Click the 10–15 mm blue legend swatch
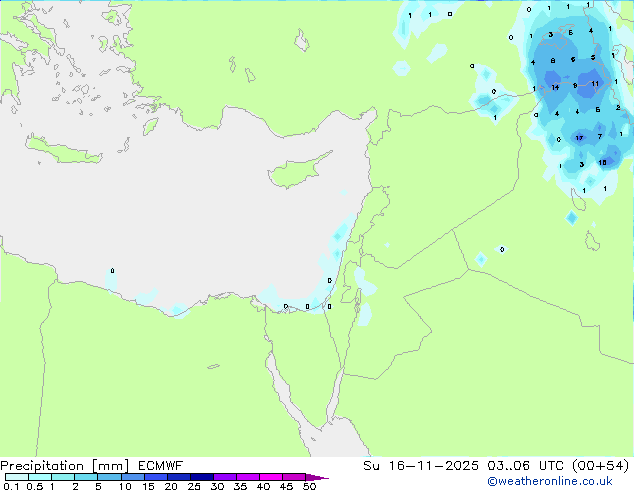 (133, 477)
